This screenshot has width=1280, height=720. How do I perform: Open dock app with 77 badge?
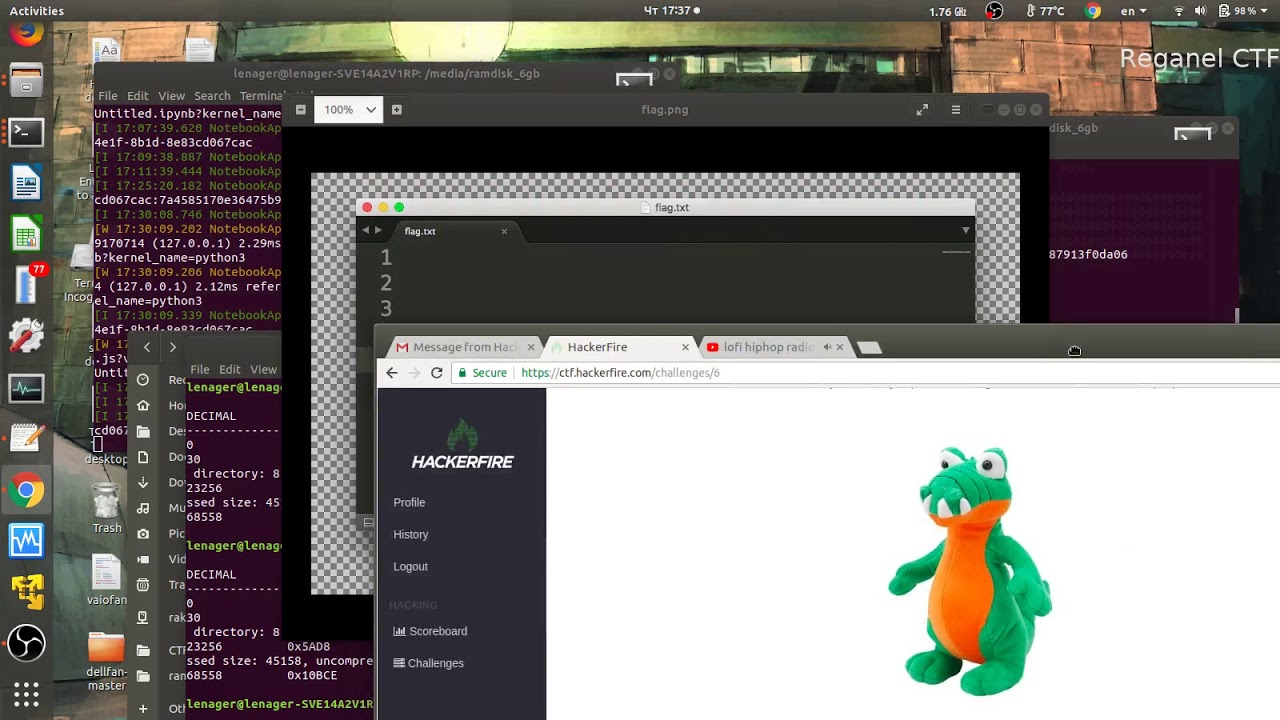coord(27,284)
